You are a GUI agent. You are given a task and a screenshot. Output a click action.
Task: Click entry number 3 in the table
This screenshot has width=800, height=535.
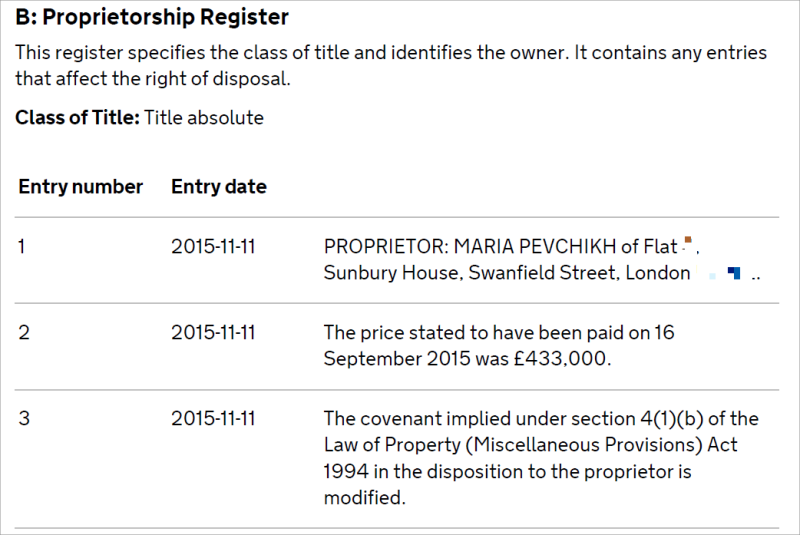click(24, 418)
